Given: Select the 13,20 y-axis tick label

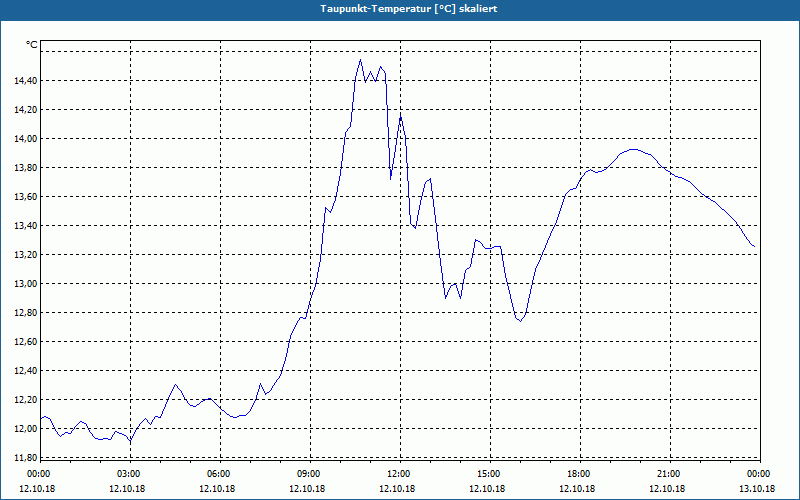Looking at the screenshot, I should (x=26, y=255).
